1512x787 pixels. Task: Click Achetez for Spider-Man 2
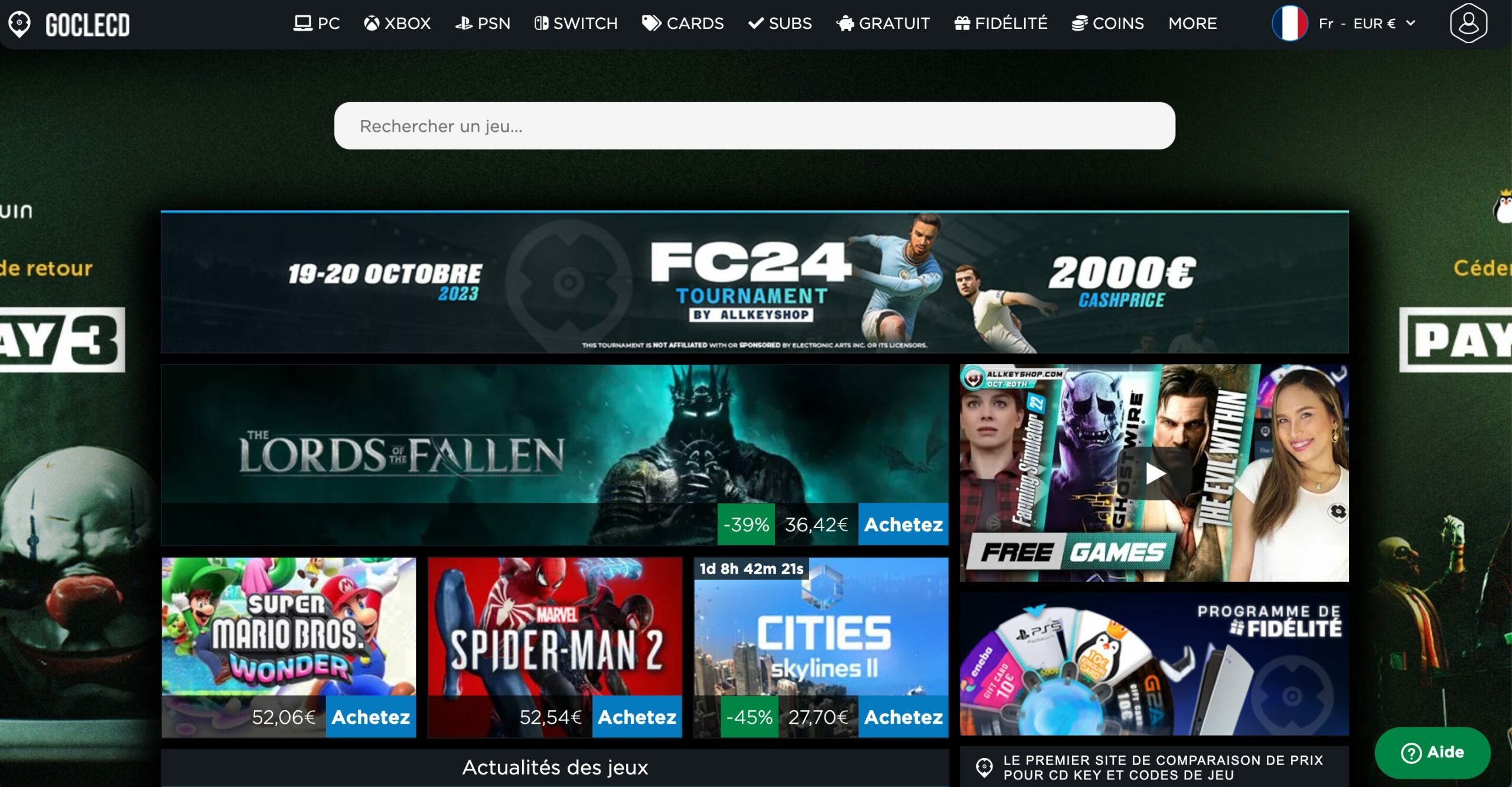coord(637,717)
